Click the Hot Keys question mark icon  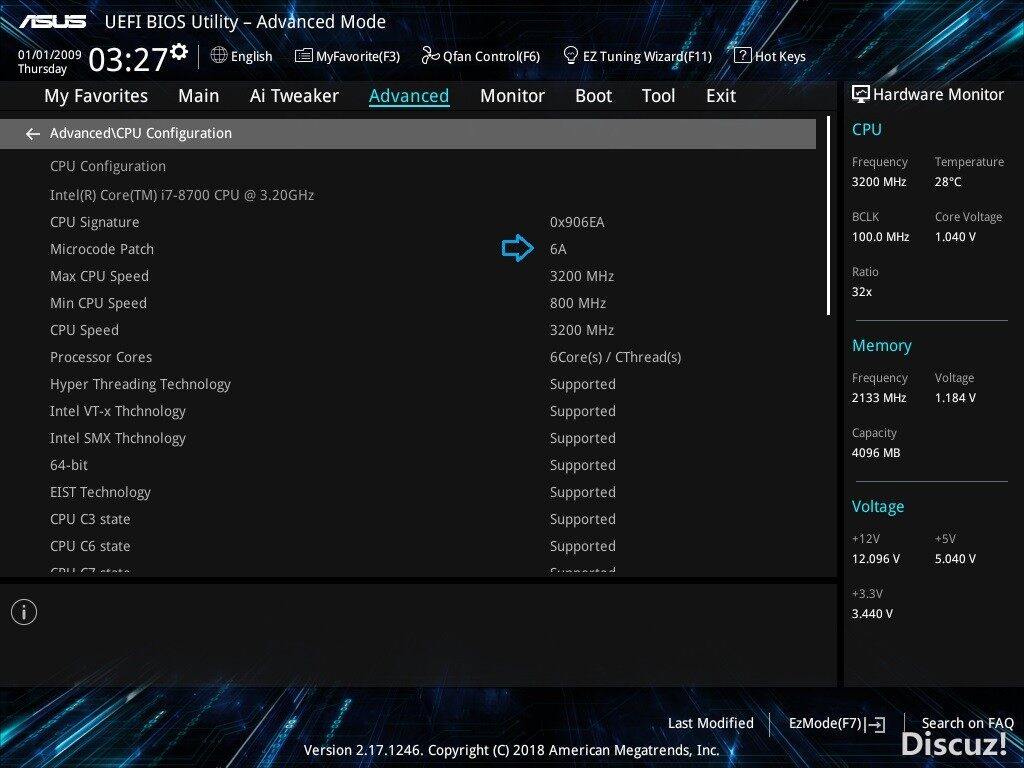tap(742, 56)
